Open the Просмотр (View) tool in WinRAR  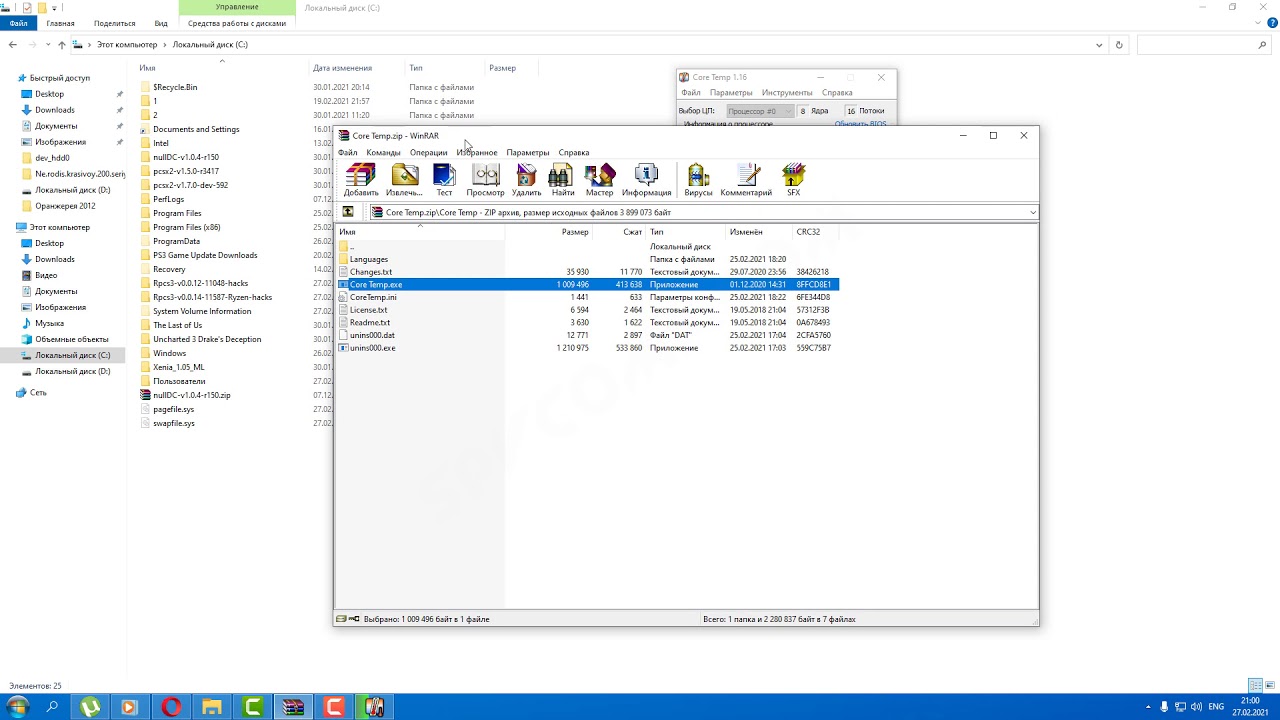(x=486, y=179)
